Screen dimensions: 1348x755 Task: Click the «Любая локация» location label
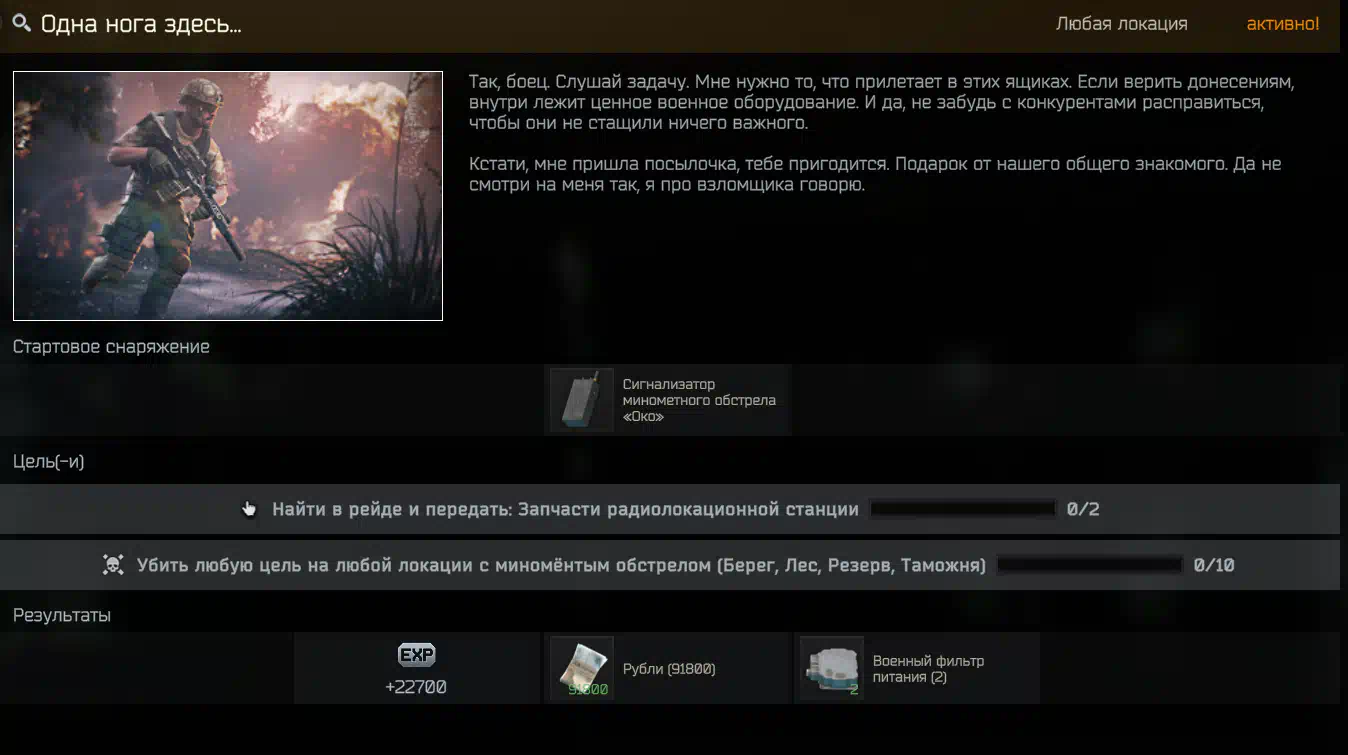(1122, 24)
